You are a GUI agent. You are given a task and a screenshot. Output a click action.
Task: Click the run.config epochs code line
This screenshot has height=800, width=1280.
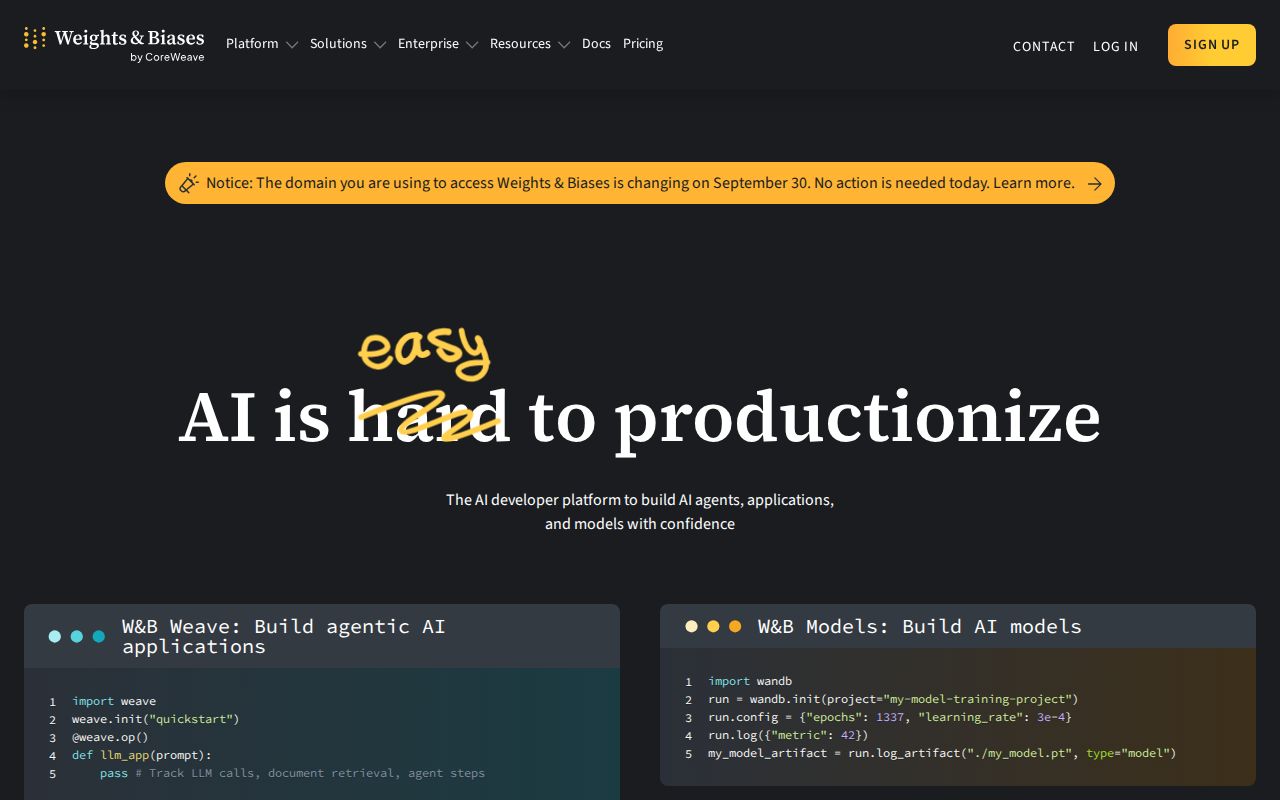click(890, 717)
